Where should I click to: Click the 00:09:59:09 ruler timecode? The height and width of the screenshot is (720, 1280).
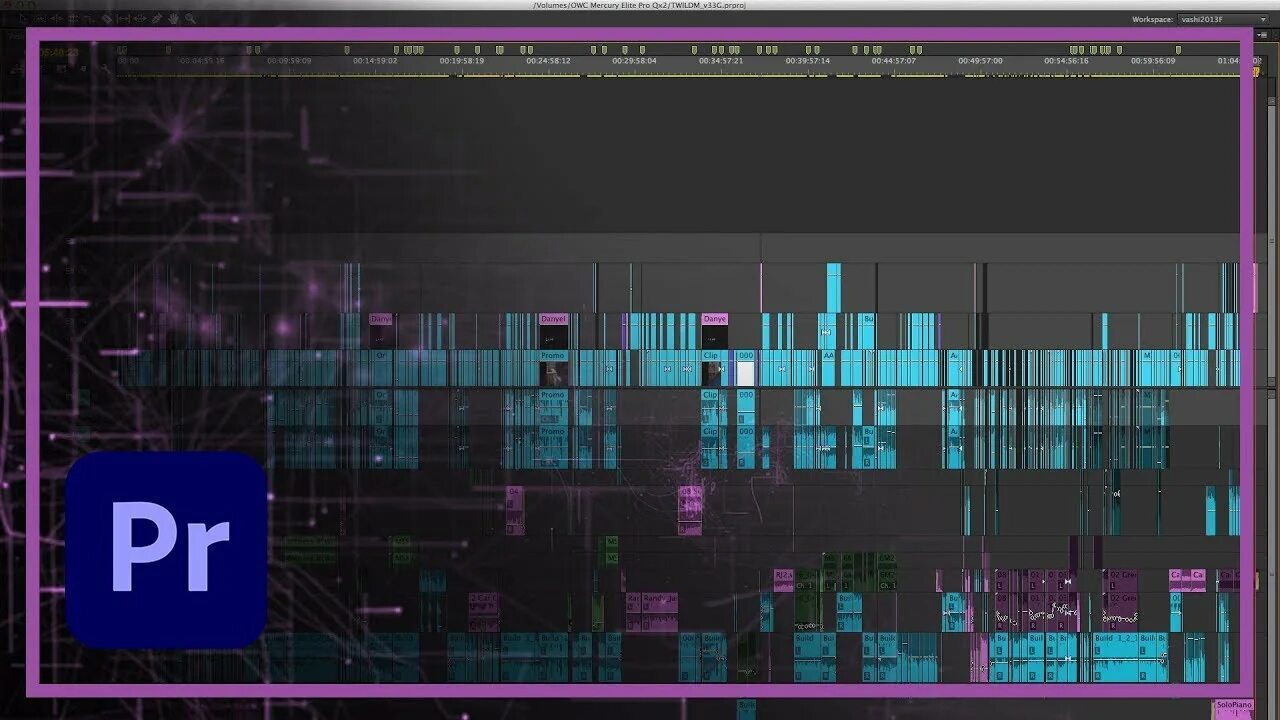coord(289,60)
